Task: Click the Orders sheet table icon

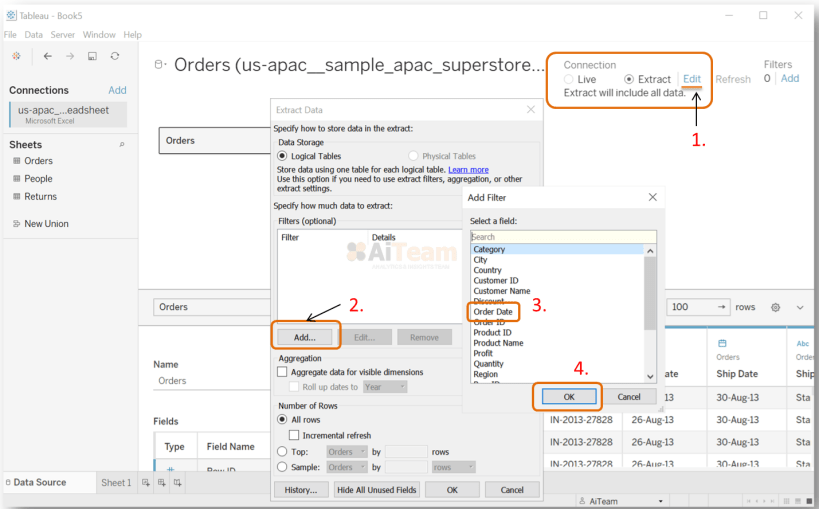Action: click(17, 160)
